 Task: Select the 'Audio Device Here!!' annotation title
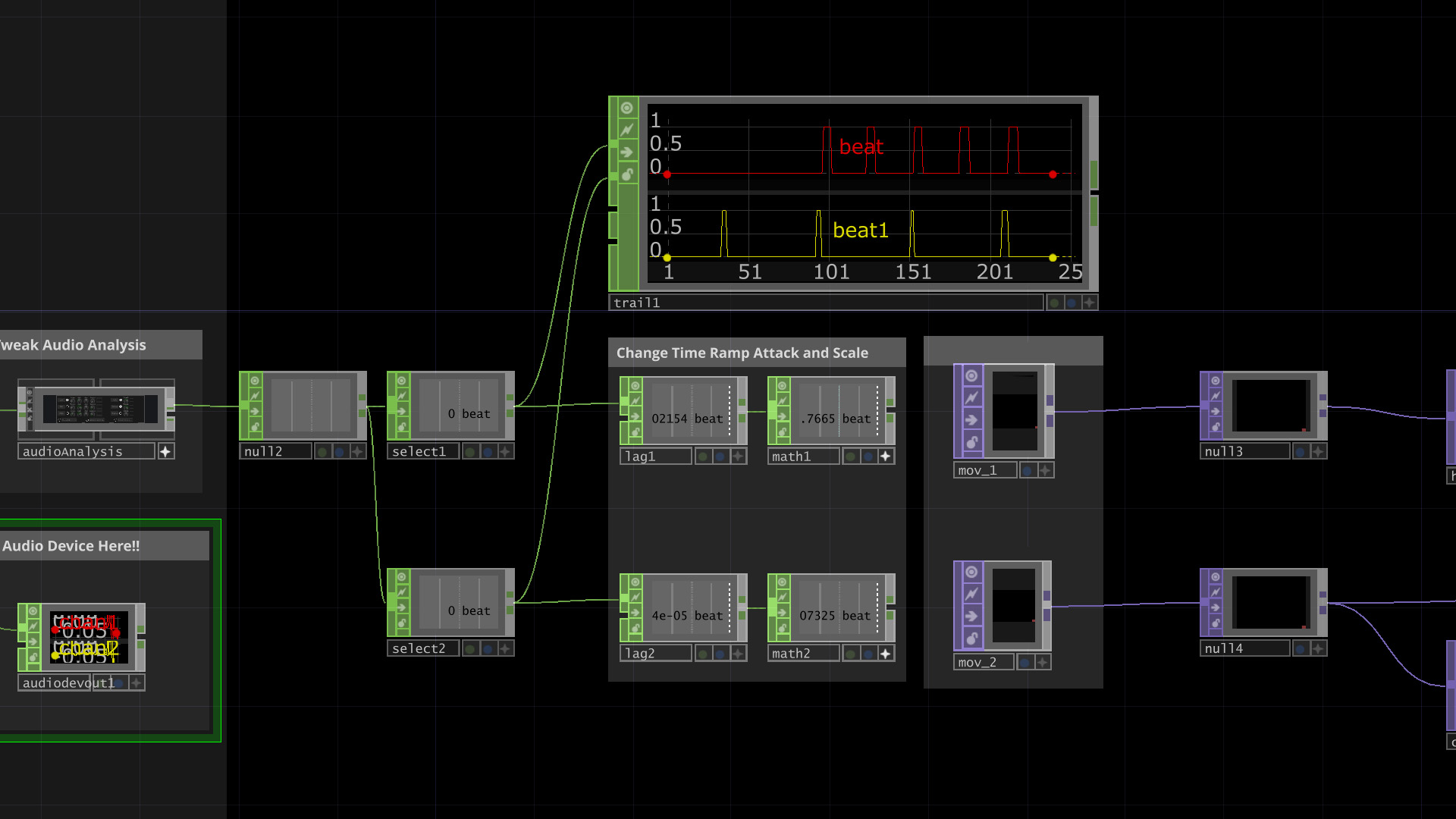point(71,546)
